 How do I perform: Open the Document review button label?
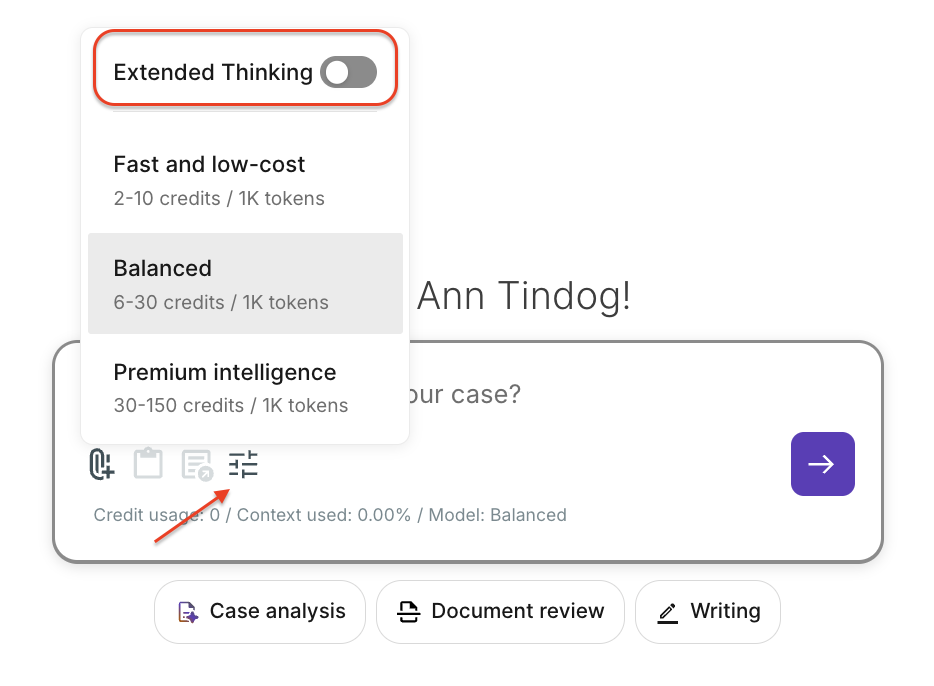pyautogui.click(x=517, y=611)
